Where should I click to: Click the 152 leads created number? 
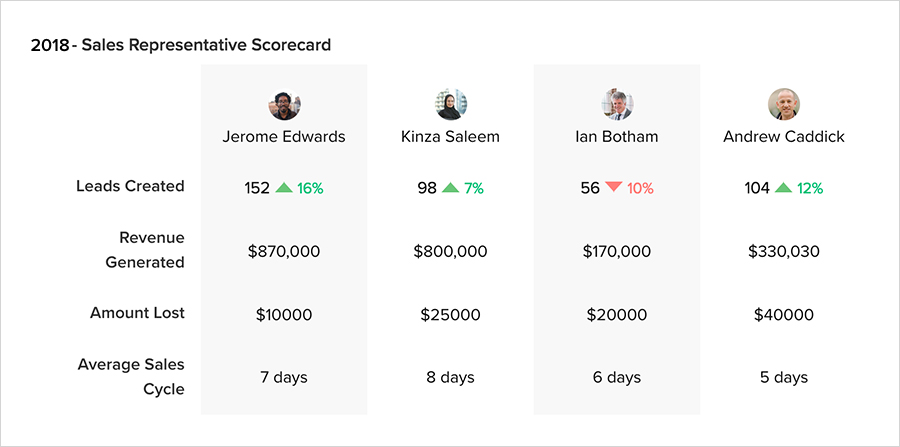257,187
